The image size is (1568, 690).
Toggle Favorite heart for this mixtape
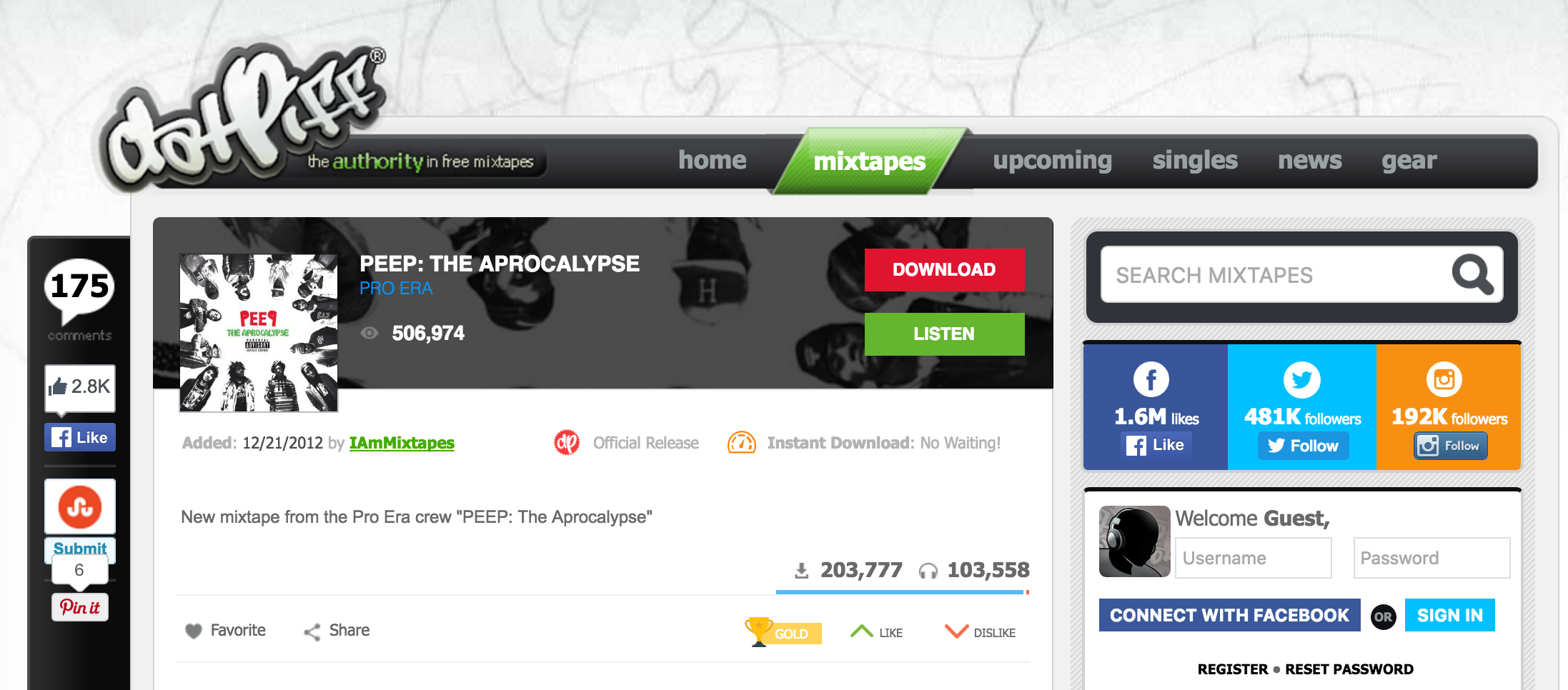point(194,631)
